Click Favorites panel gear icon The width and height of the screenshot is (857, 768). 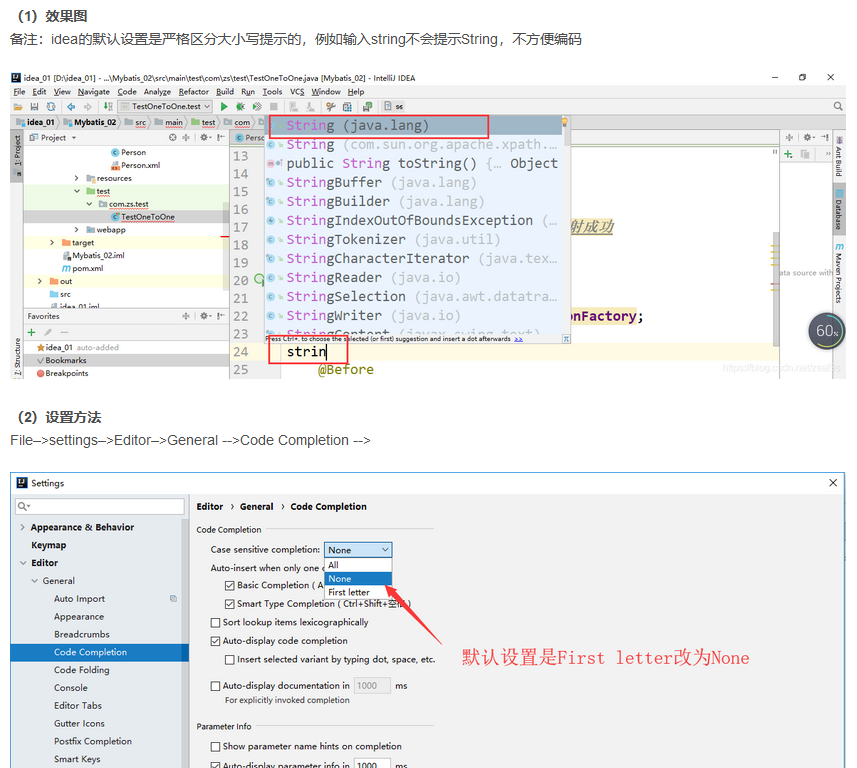205,316
